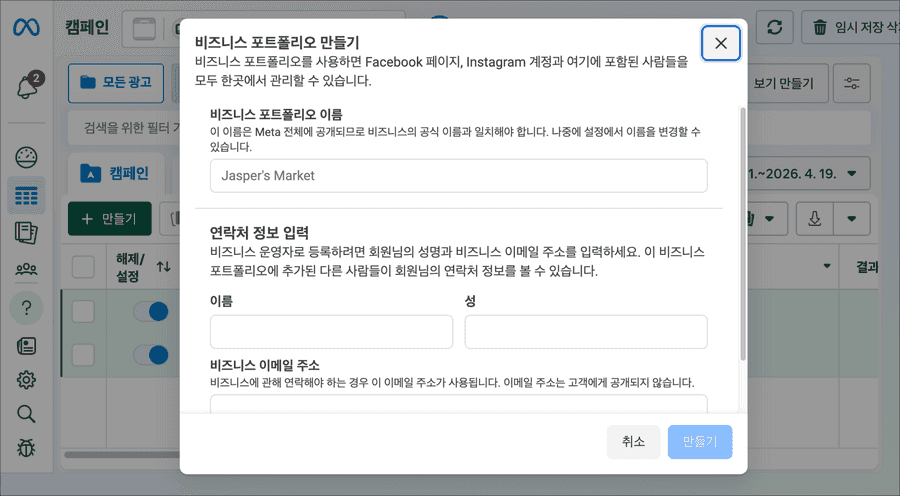Expand dropdown arrow next to partly hidden button

pyautogui.click(x=770, y=219)
